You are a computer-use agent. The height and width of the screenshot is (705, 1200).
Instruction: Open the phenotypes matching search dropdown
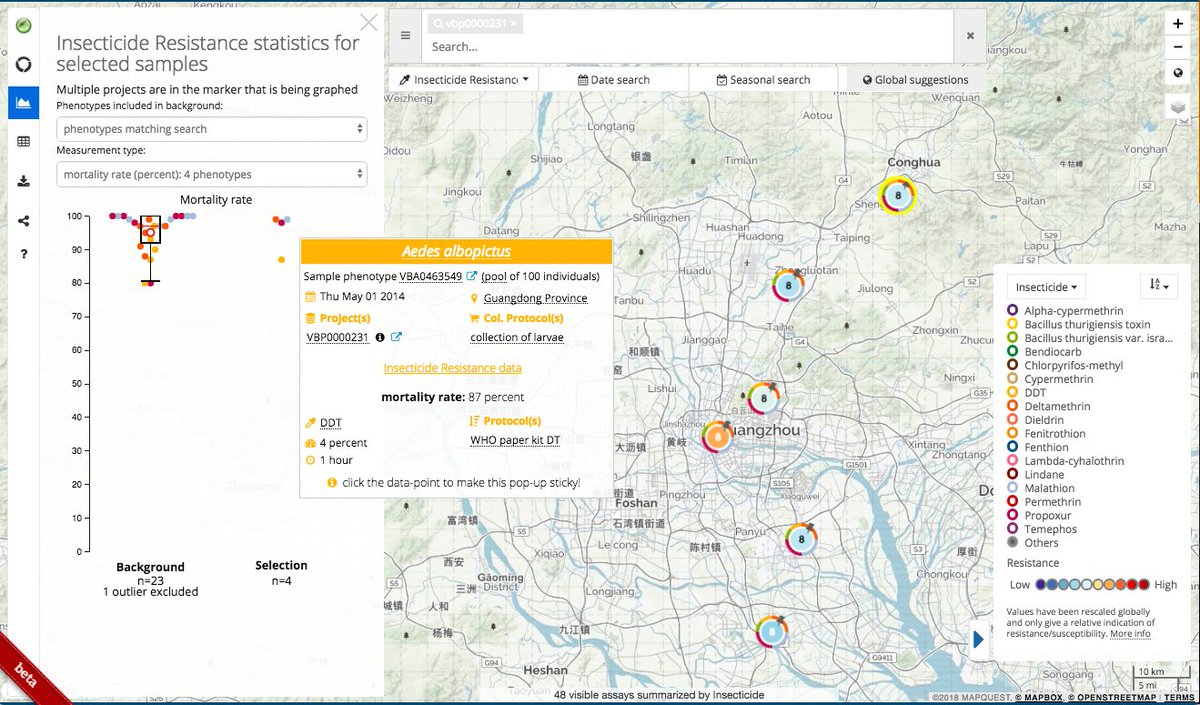(x=211, y=128)
